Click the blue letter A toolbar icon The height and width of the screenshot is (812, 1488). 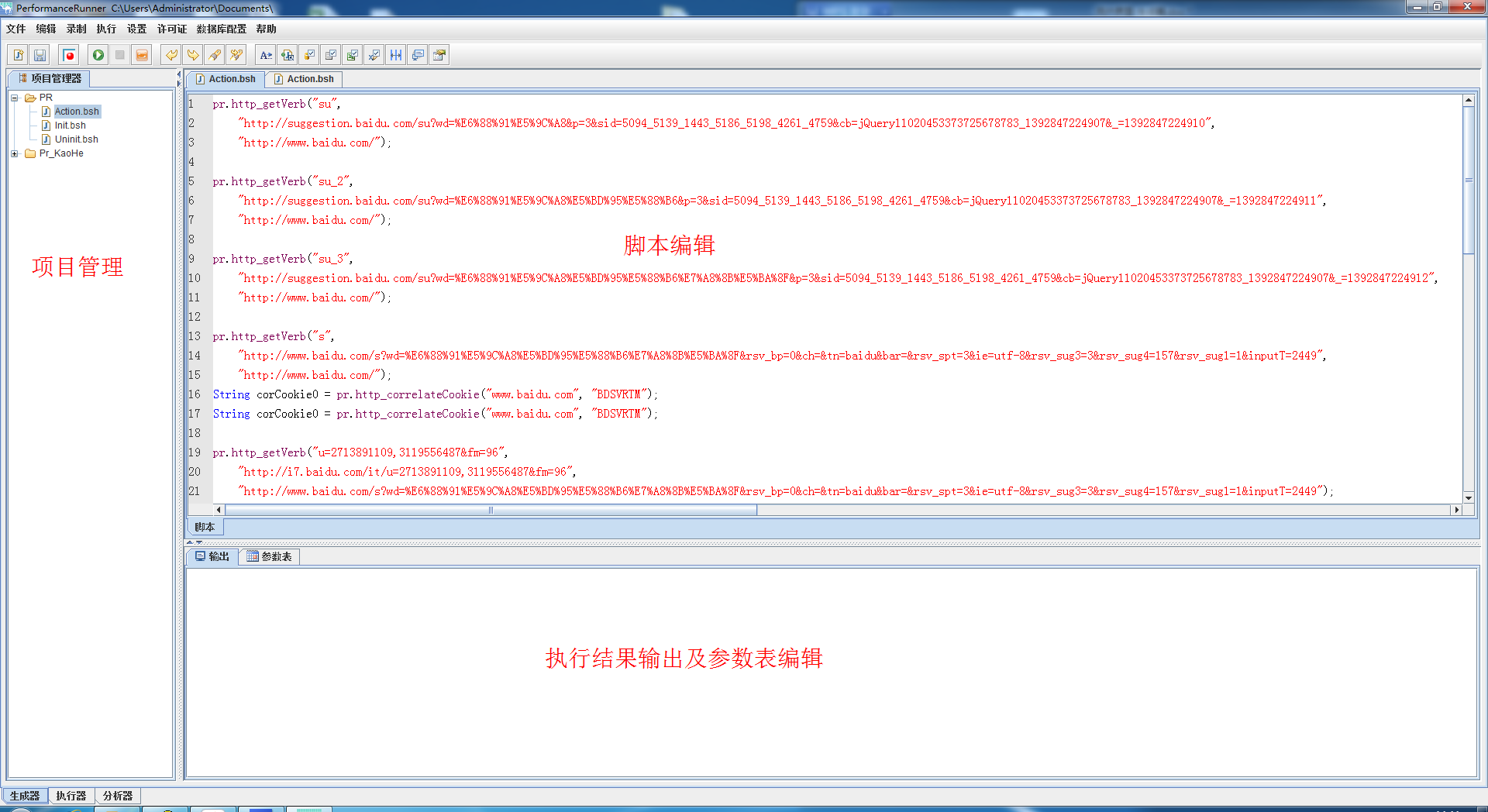(266, 55)
